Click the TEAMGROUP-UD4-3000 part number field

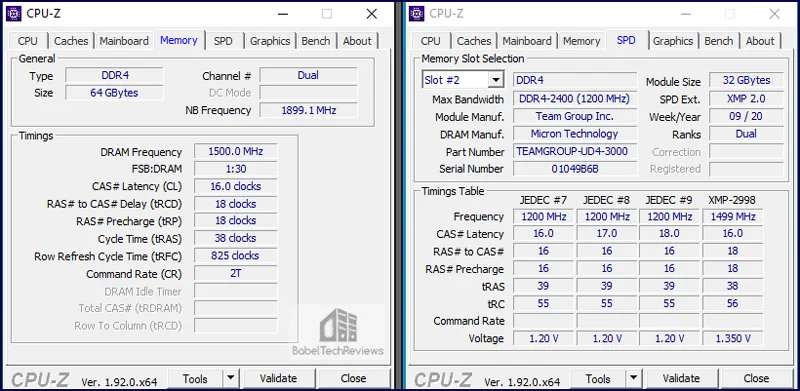pyautogui.click(x=575, y=152)
